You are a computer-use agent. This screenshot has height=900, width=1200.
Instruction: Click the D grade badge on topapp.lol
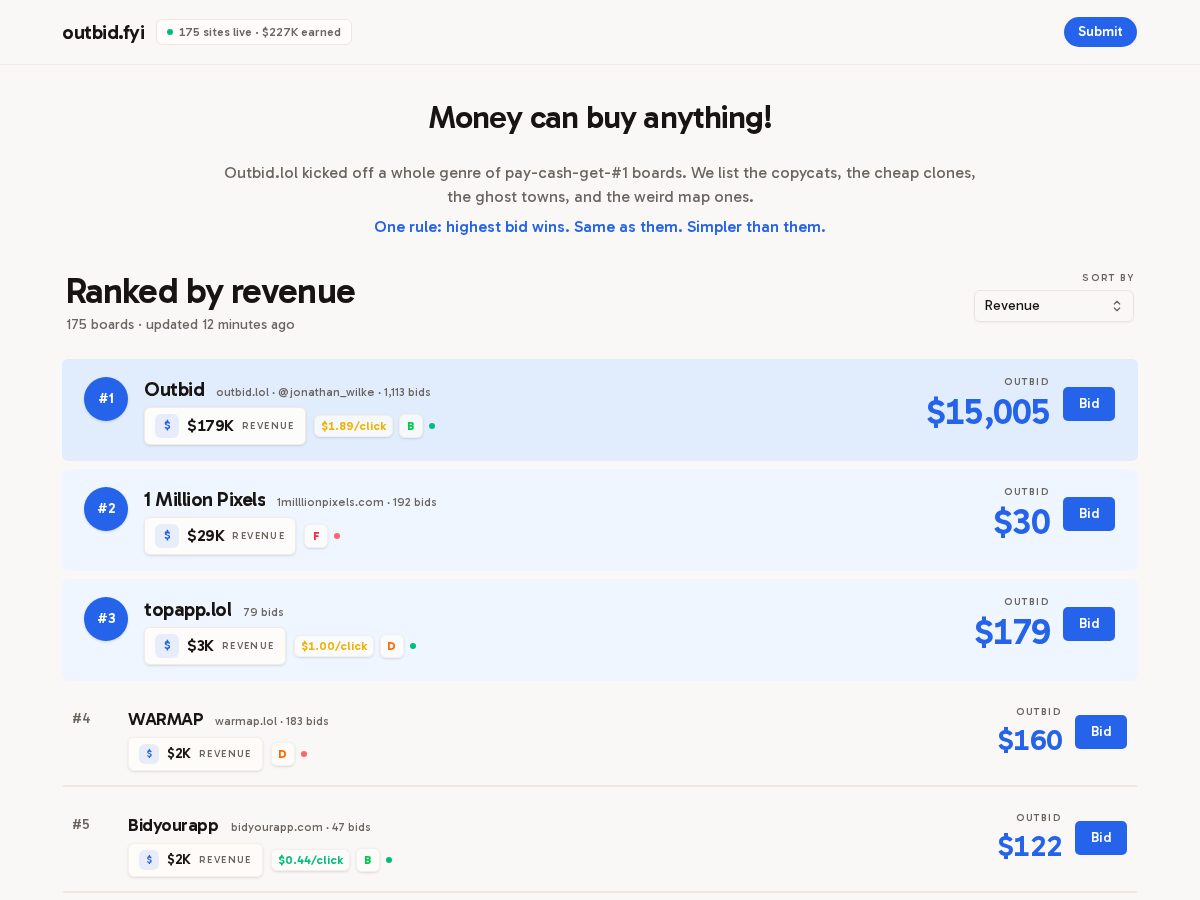[392, 646]
